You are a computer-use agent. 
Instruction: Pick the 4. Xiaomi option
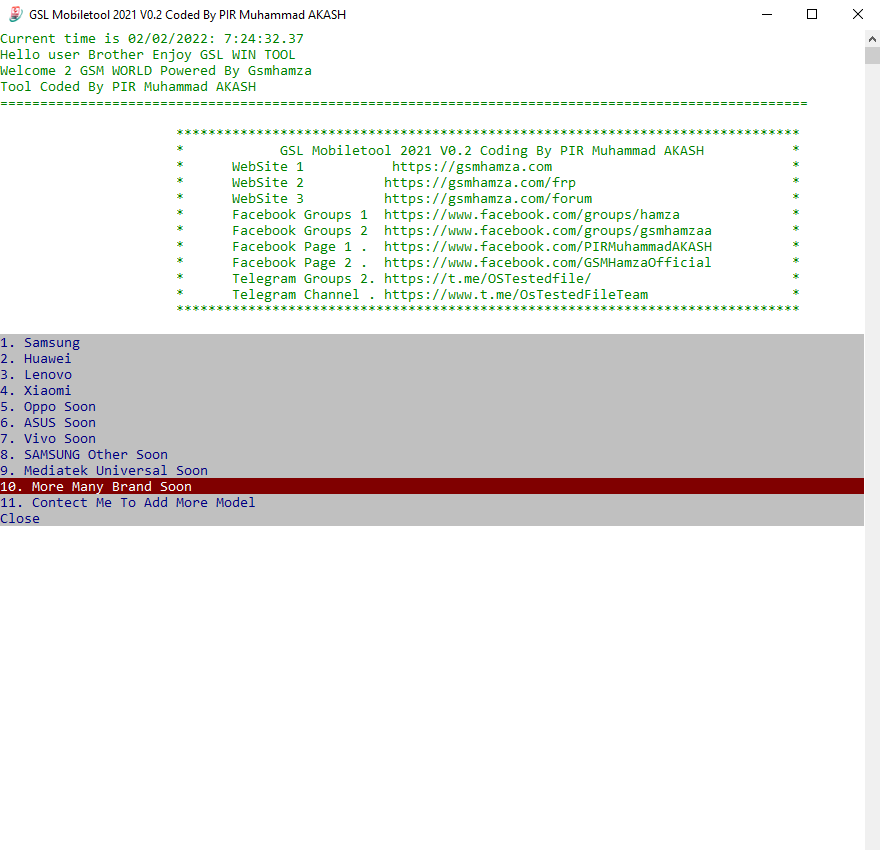pyautogui.click(x=432, y=390)
